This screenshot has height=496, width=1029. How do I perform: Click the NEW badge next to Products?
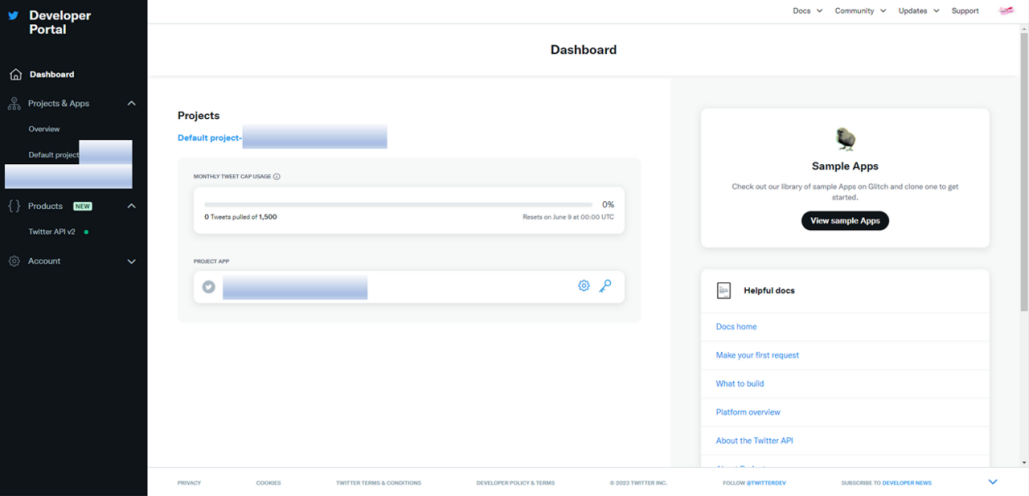[x=83, y=206]
